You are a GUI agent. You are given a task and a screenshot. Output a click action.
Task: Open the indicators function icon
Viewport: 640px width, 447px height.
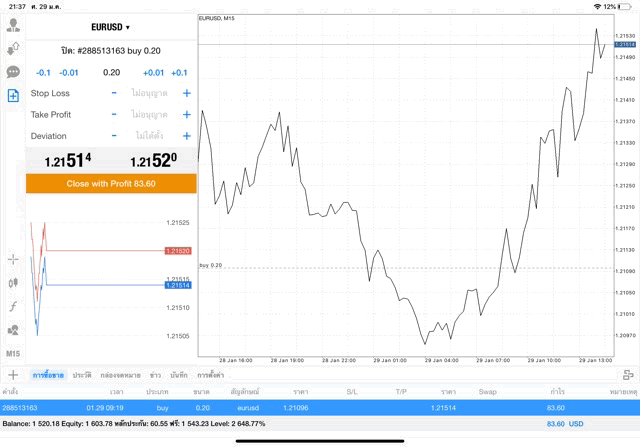tap(13, 306)
